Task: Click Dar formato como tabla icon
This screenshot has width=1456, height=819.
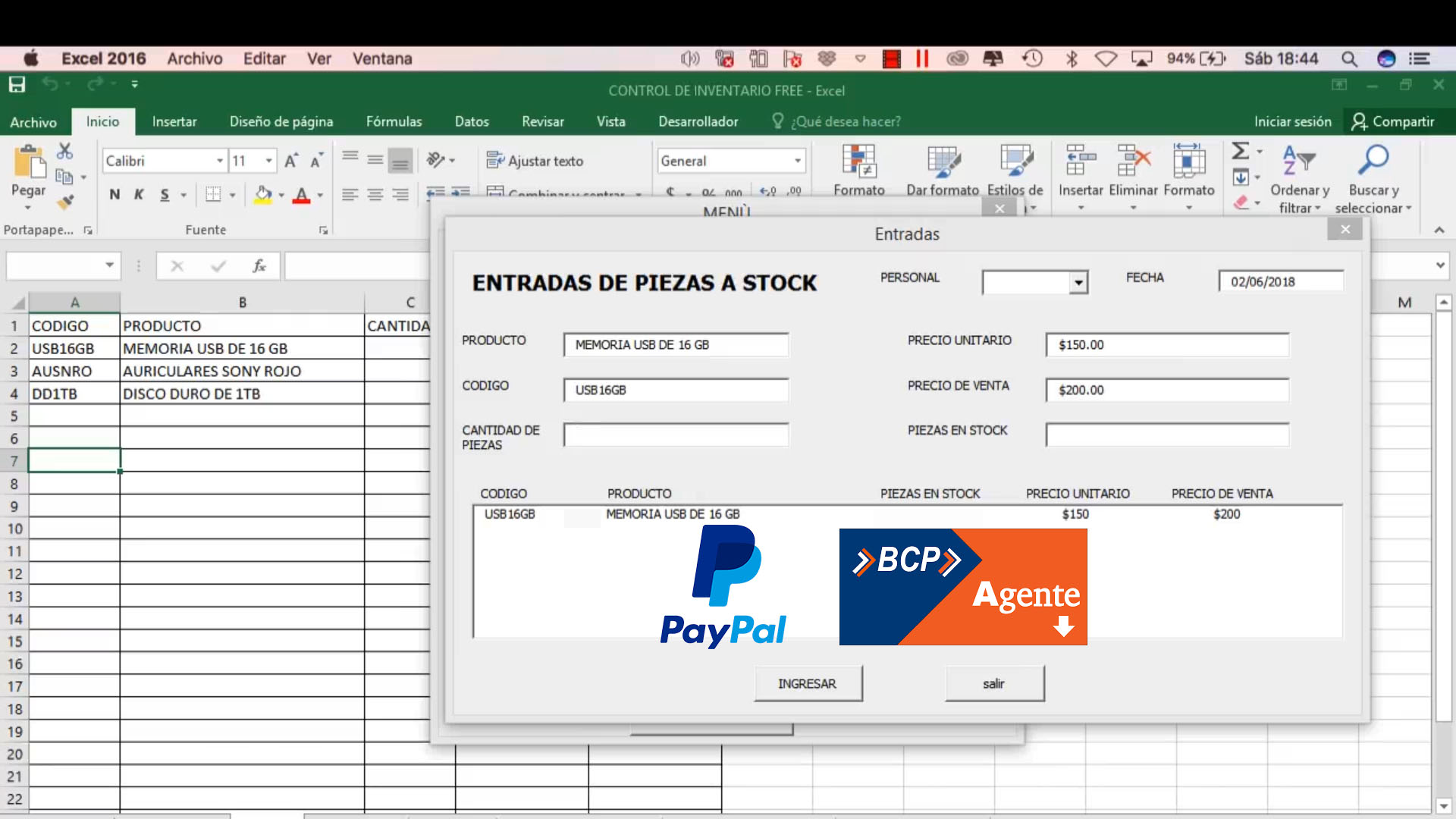Action: (x=943, y=160)
